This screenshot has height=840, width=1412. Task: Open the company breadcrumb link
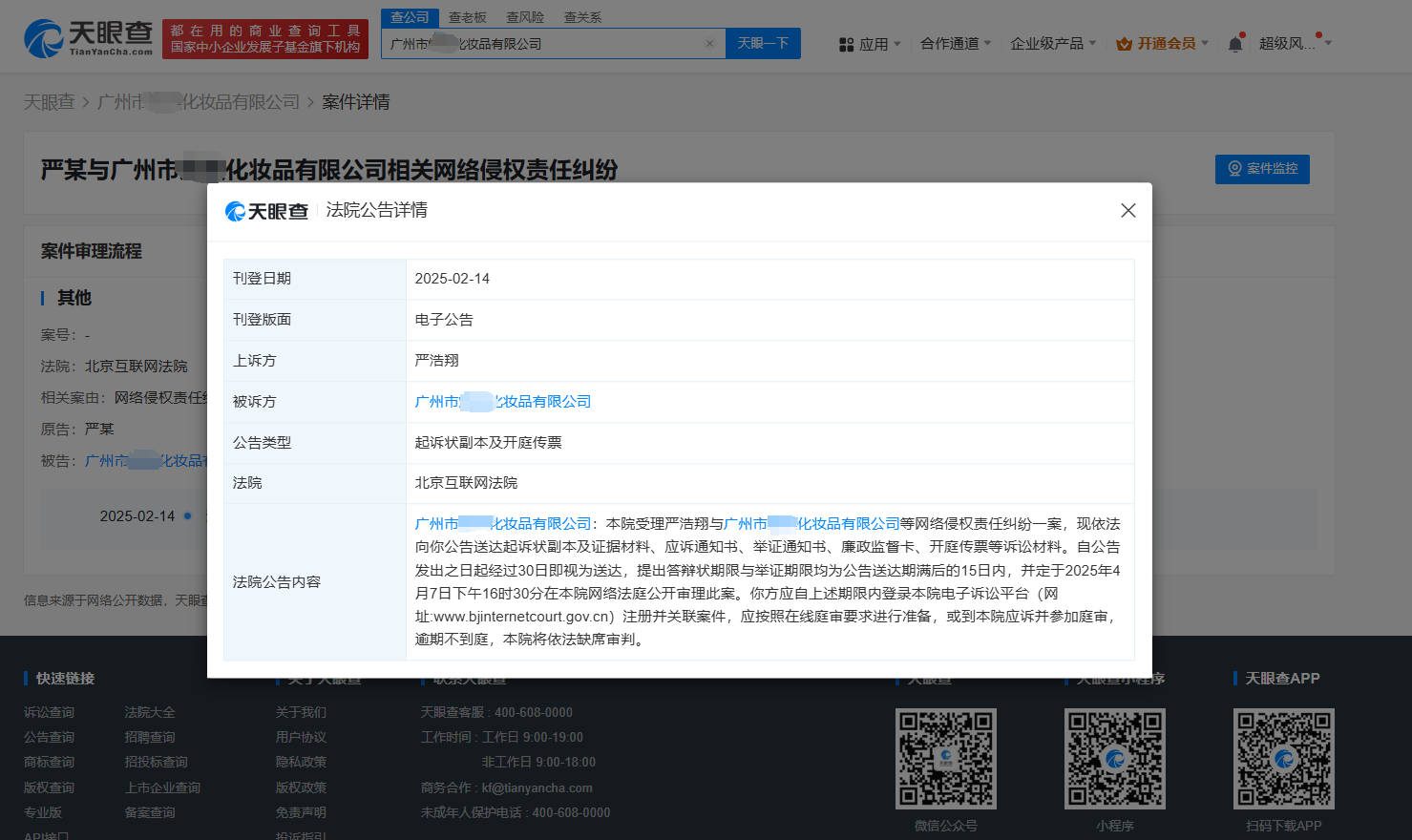point(199,102)
